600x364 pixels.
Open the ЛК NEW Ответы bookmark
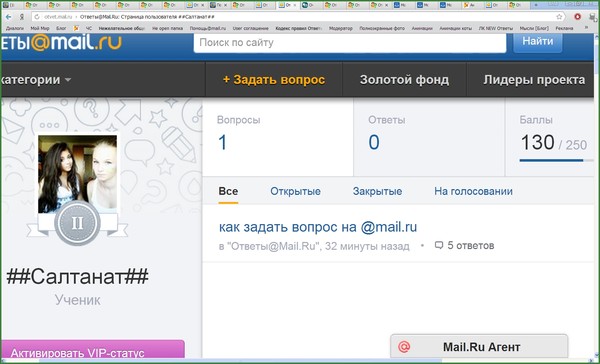(496, 28)
